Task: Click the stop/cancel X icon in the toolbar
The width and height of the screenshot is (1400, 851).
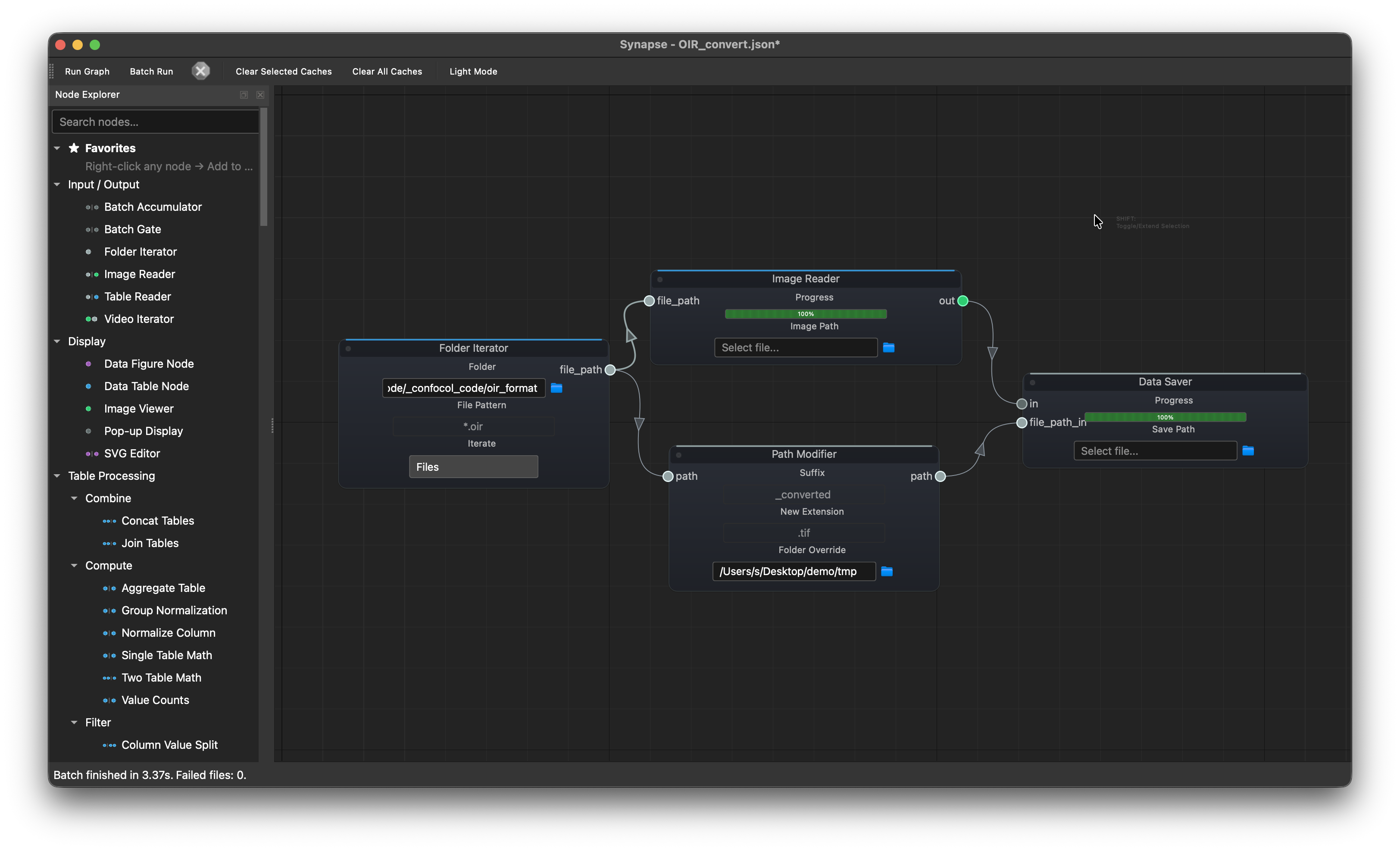Action: coord(200,71)
